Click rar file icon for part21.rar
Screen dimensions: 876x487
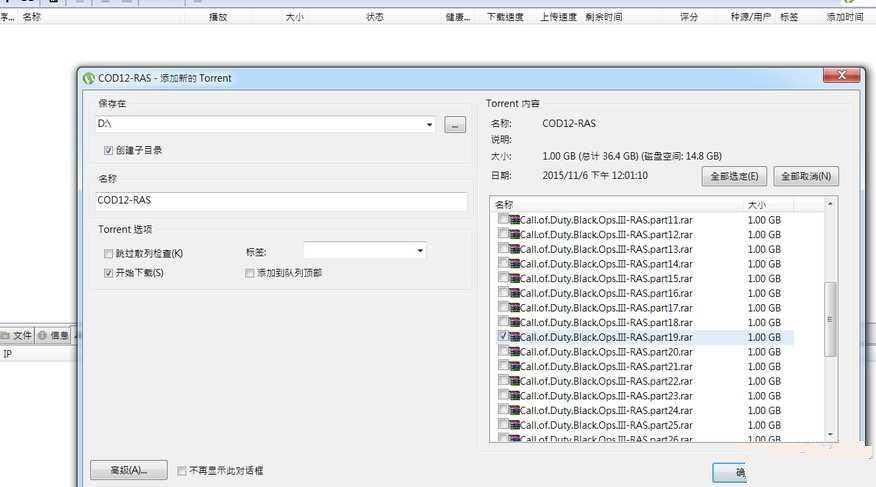pyautogui.click(x=515, y=366)
